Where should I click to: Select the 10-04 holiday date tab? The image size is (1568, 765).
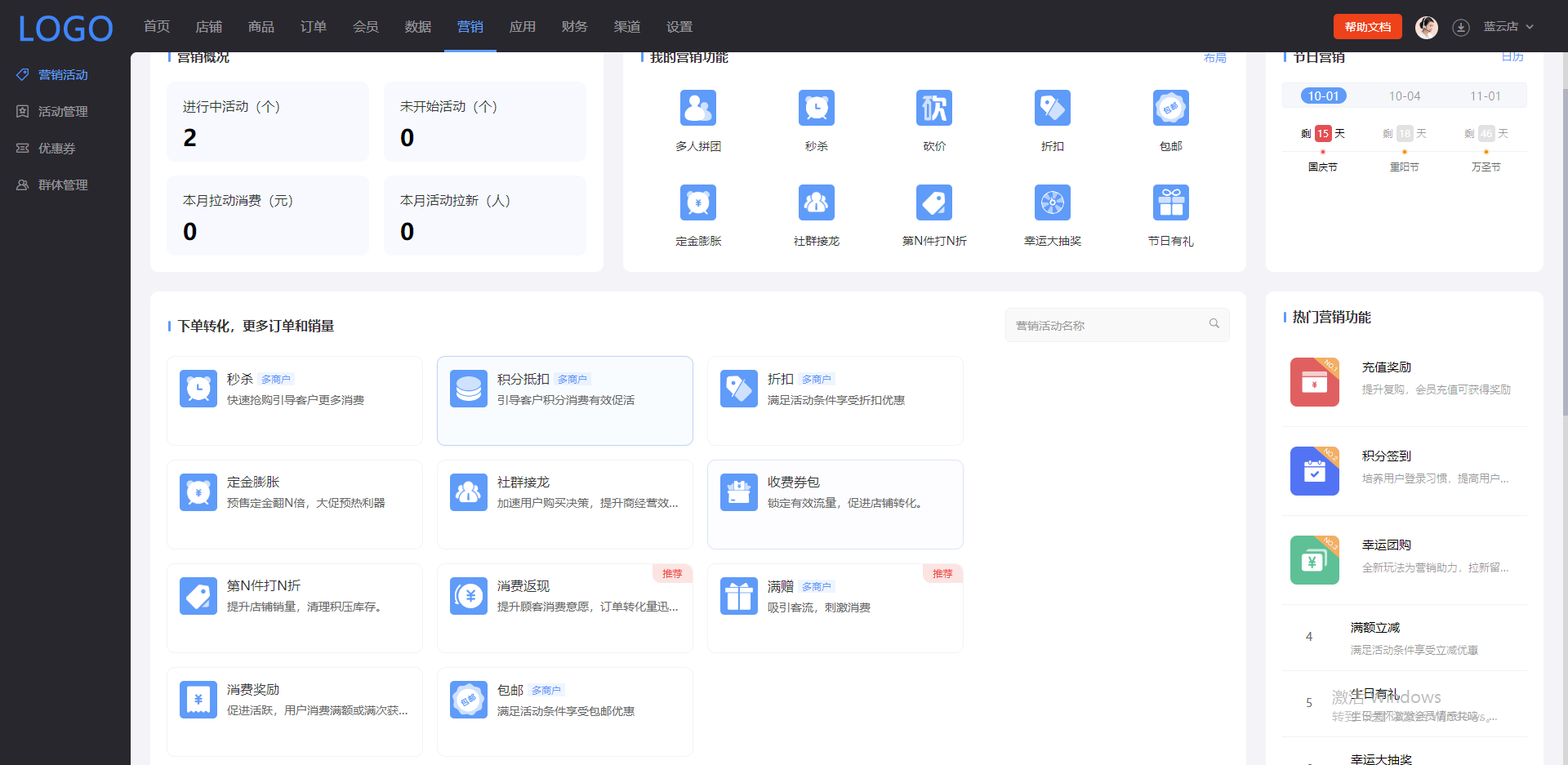click(x=1405, y=96)
